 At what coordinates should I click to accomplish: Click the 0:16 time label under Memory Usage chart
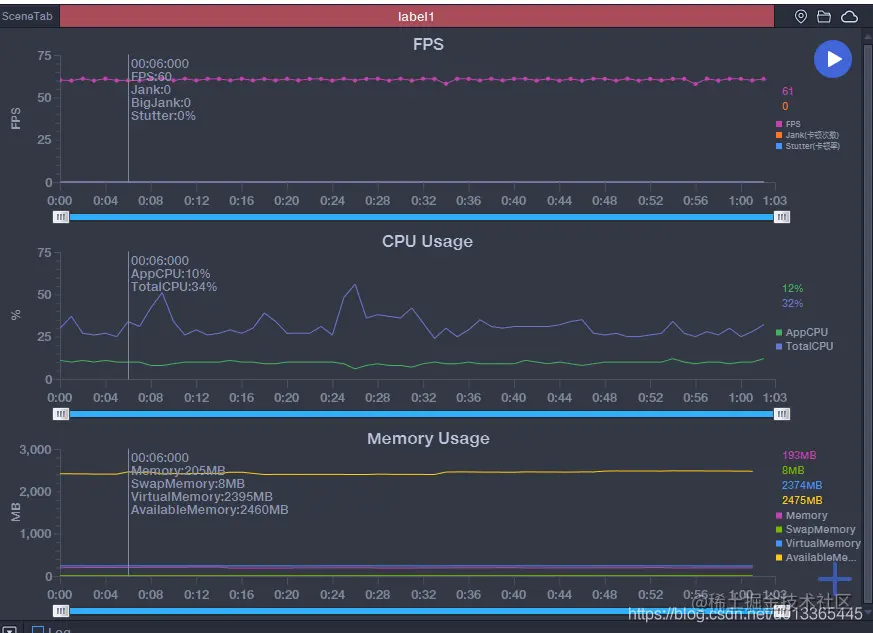(241, 595)
